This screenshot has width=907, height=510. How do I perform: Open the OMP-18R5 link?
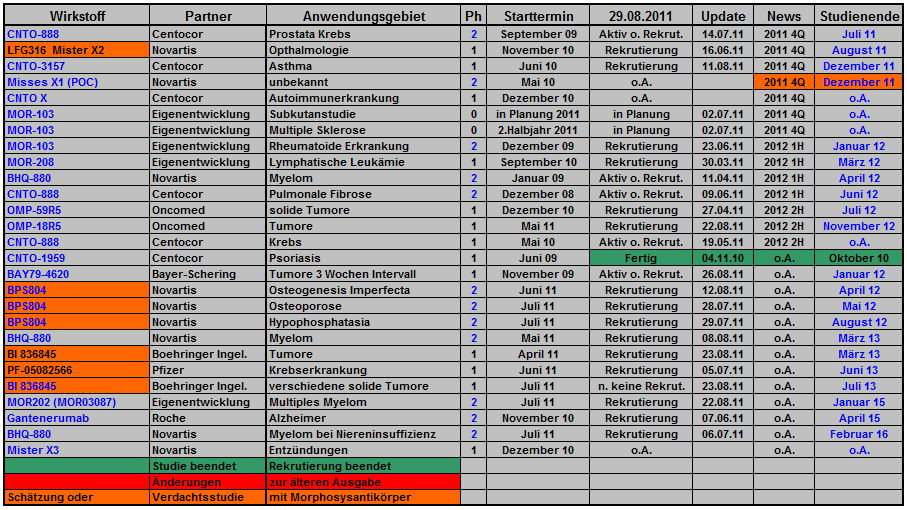pyautogui.click(x=34, y=227)
